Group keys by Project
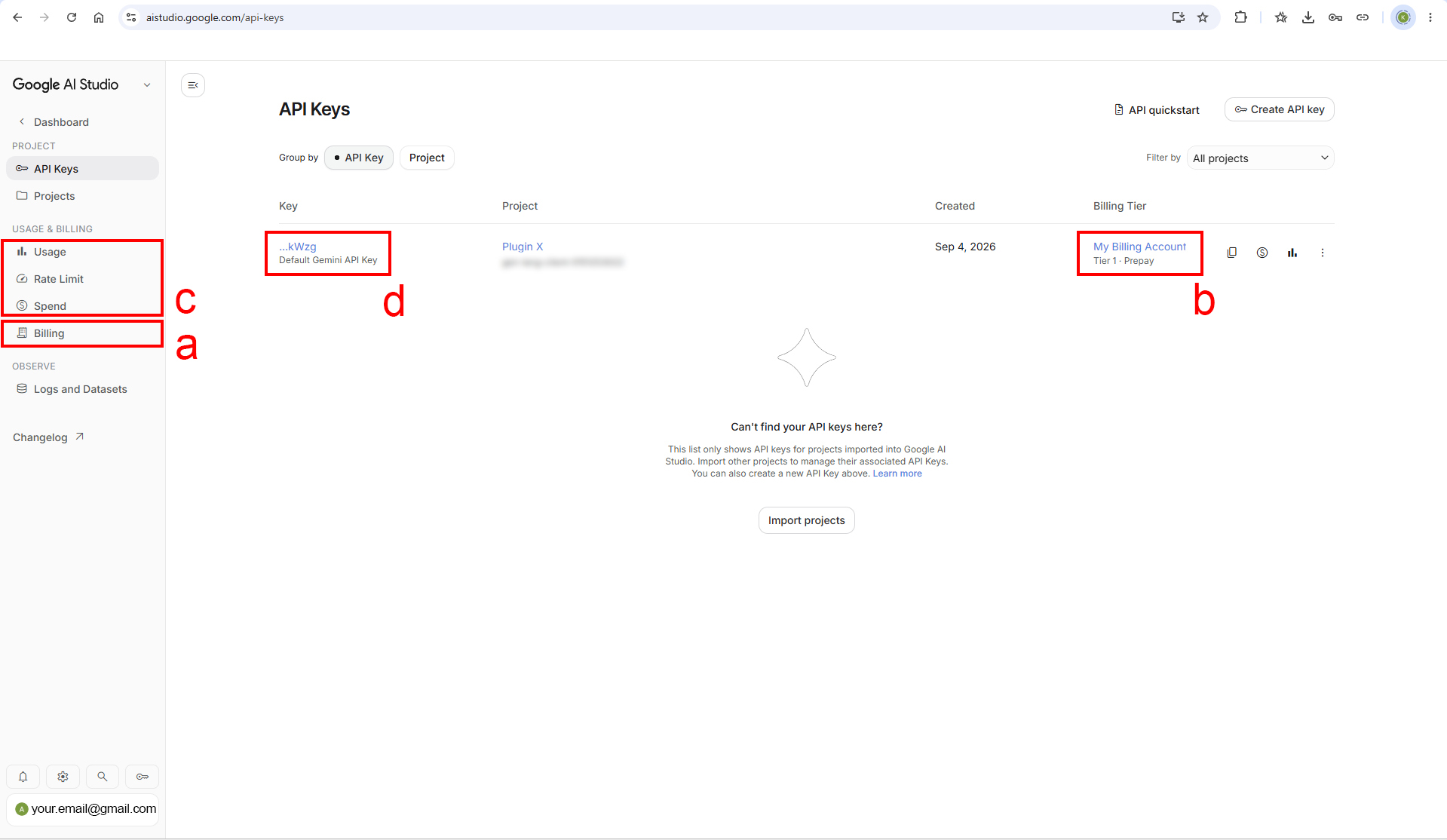1447x840 pixels. (x=427, y=158)
